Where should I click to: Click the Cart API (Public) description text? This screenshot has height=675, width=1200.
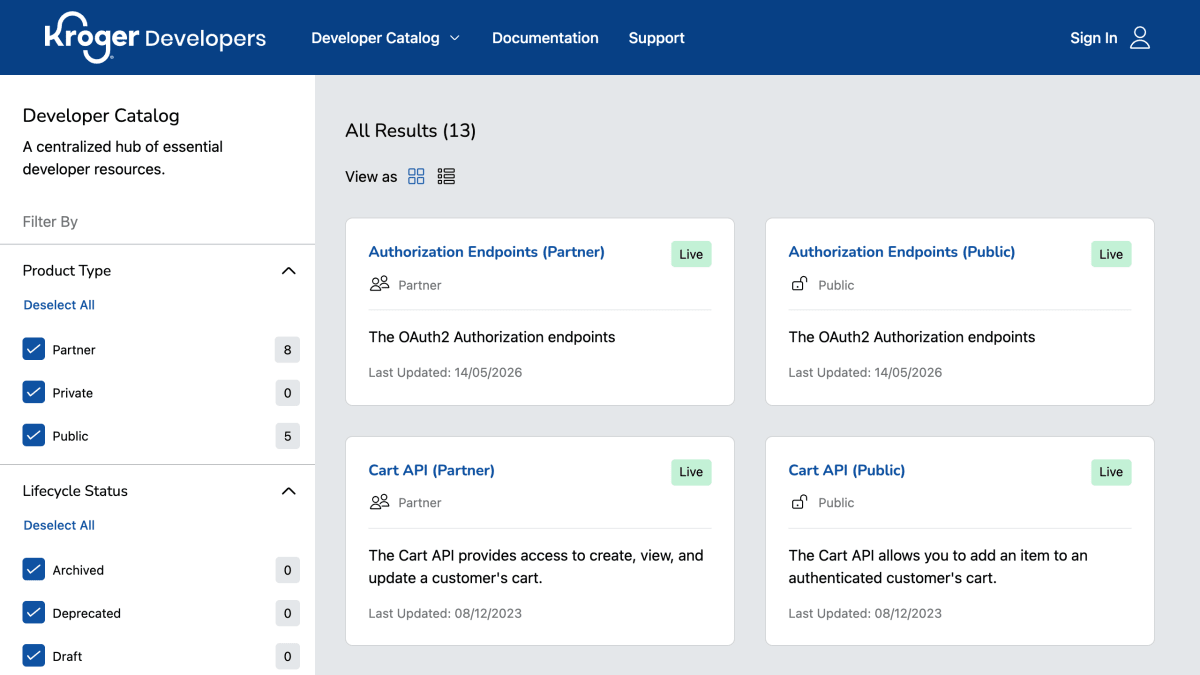(x=938, y=566)
